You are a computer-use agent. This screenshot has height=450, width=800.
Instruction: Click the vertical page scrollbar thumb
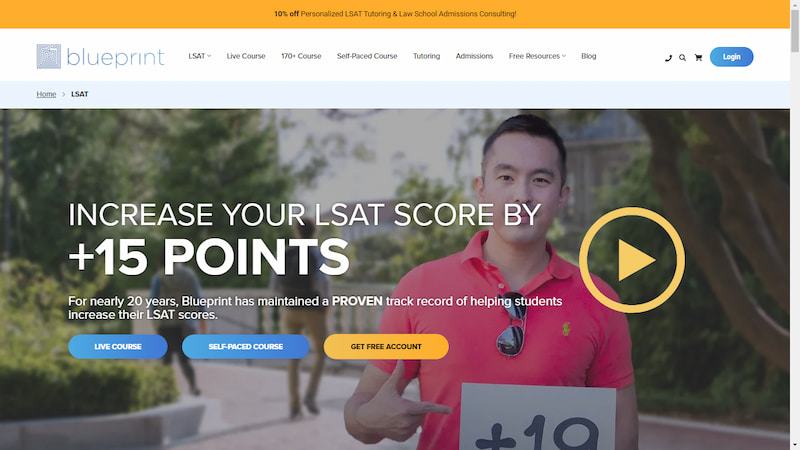coord(795,31)
